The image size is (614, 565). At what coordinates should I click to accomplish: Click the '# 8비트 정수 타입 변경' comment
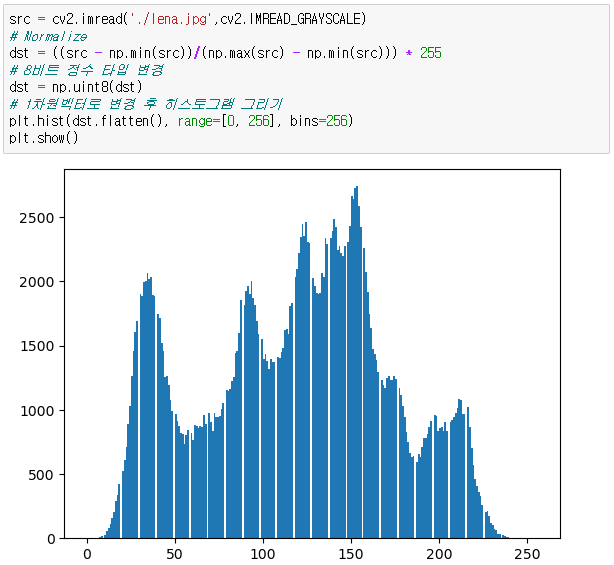coord(86,70)
